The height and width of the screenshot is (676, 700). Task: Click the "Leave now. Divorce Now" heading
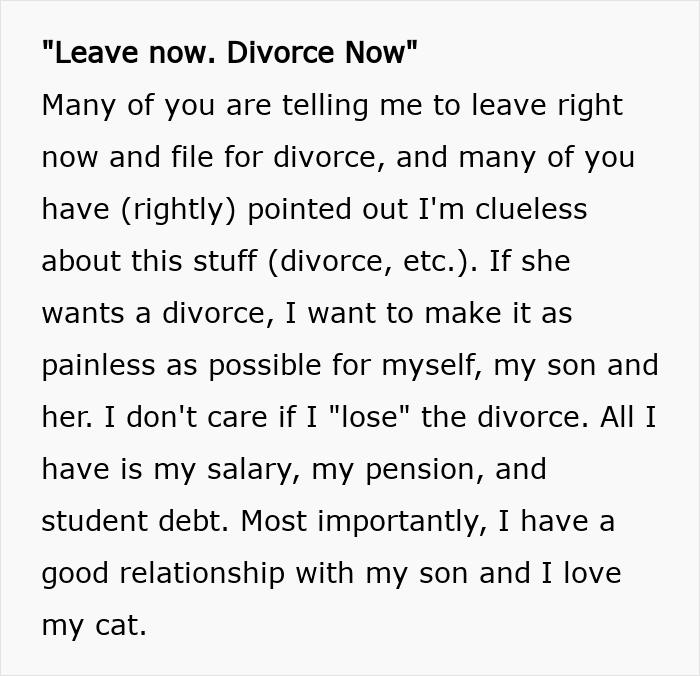(229, 53)
